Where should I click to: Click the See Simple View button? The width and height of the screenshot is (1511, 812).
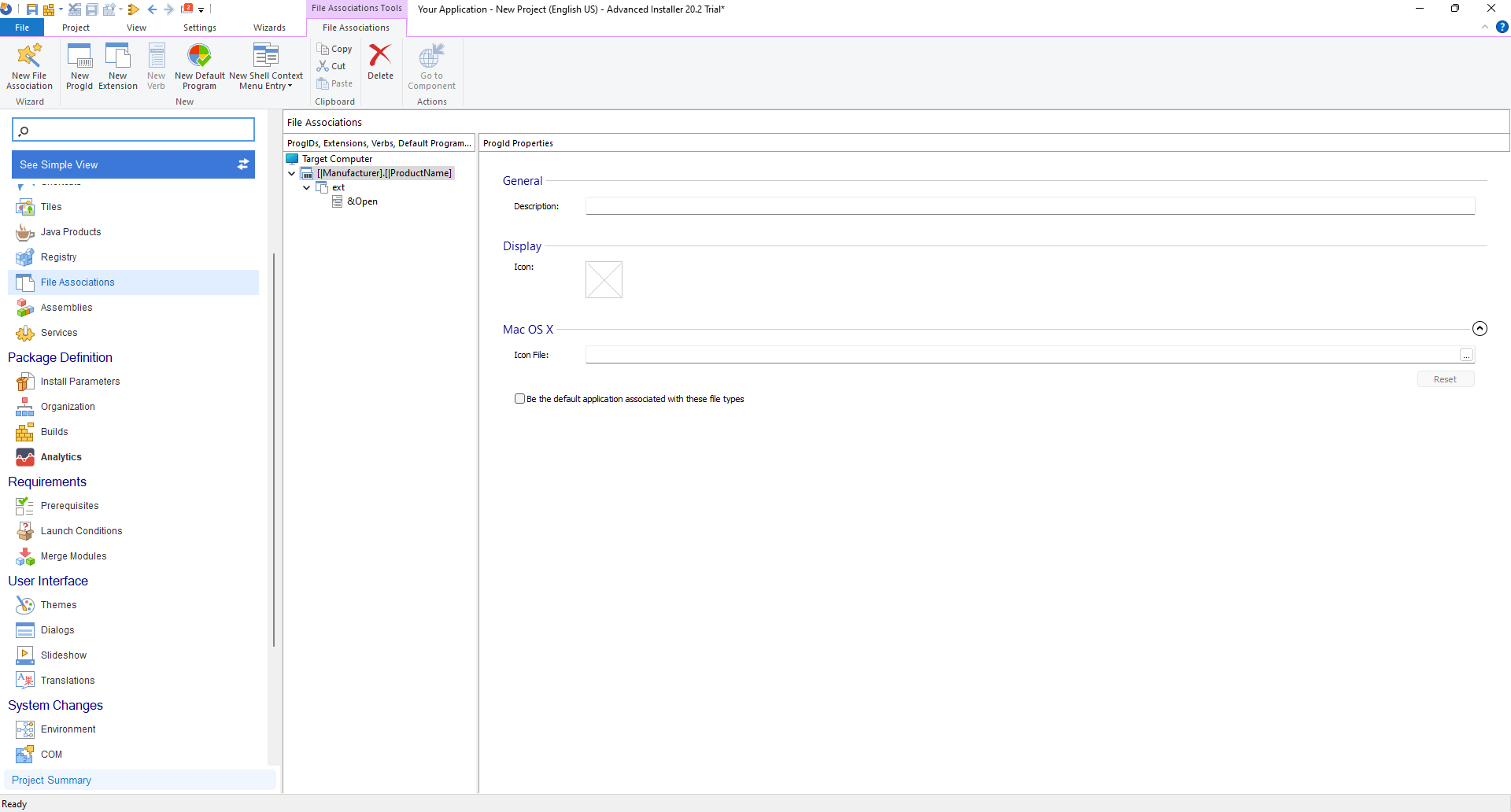pyautogui.click(x=134, y=164)
